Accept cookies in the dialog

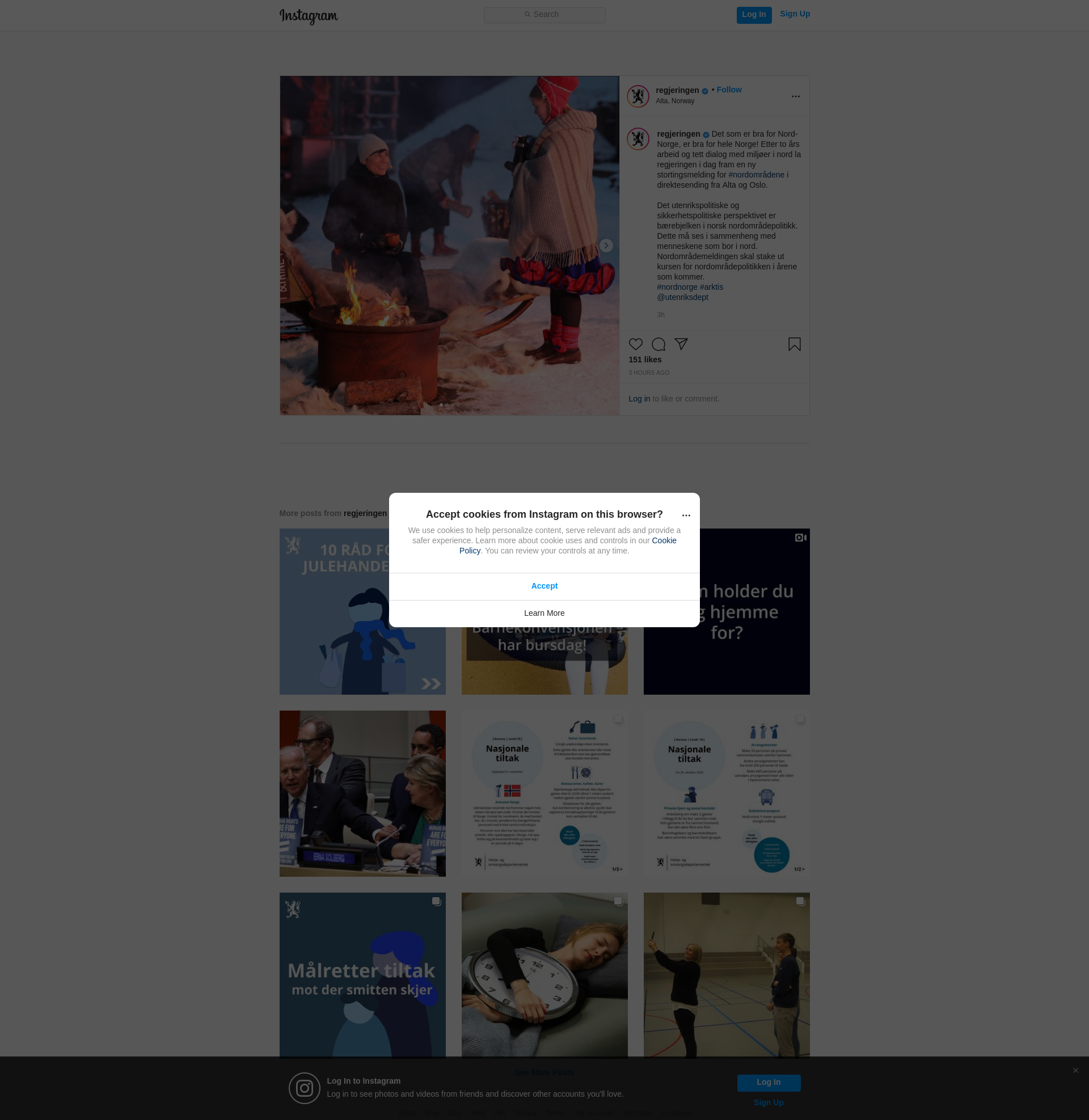(544, 586)
